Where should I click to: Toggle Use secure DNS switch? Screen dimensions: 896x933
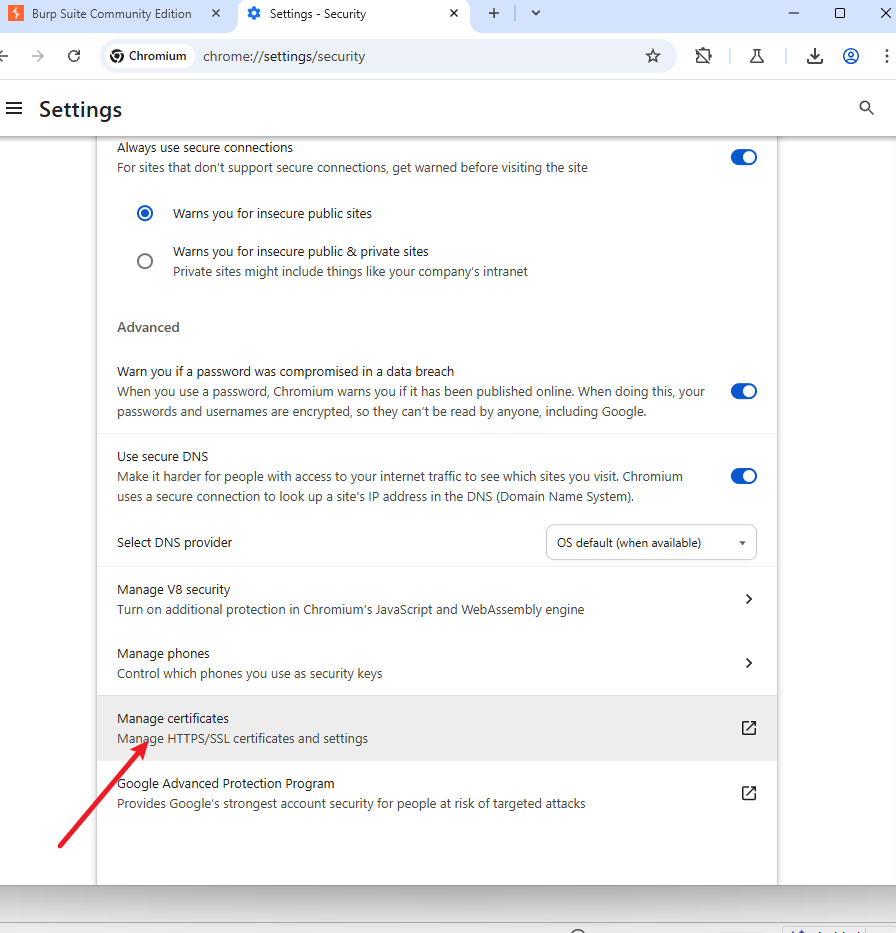point(744,476)
